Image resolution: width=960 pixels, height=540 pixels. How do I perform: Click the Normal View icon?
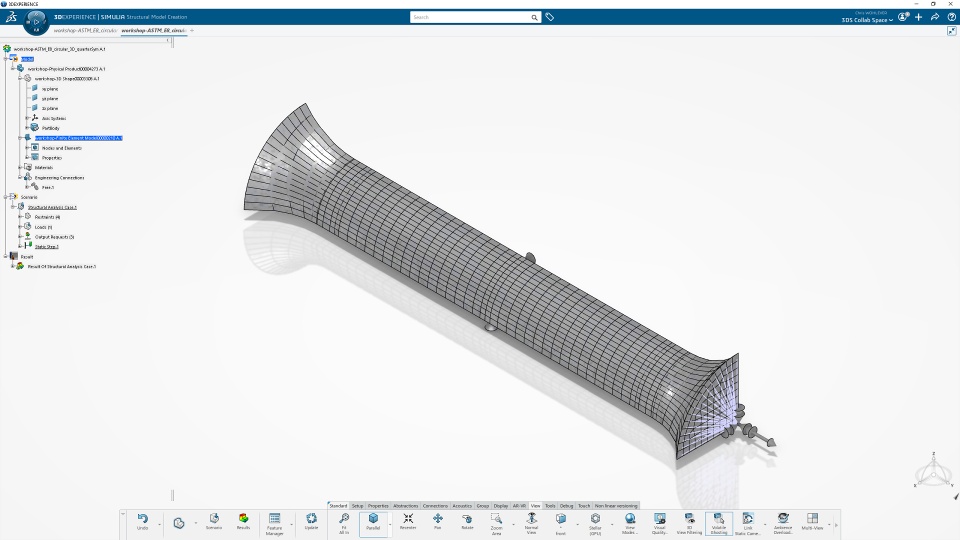pos(531,519)
